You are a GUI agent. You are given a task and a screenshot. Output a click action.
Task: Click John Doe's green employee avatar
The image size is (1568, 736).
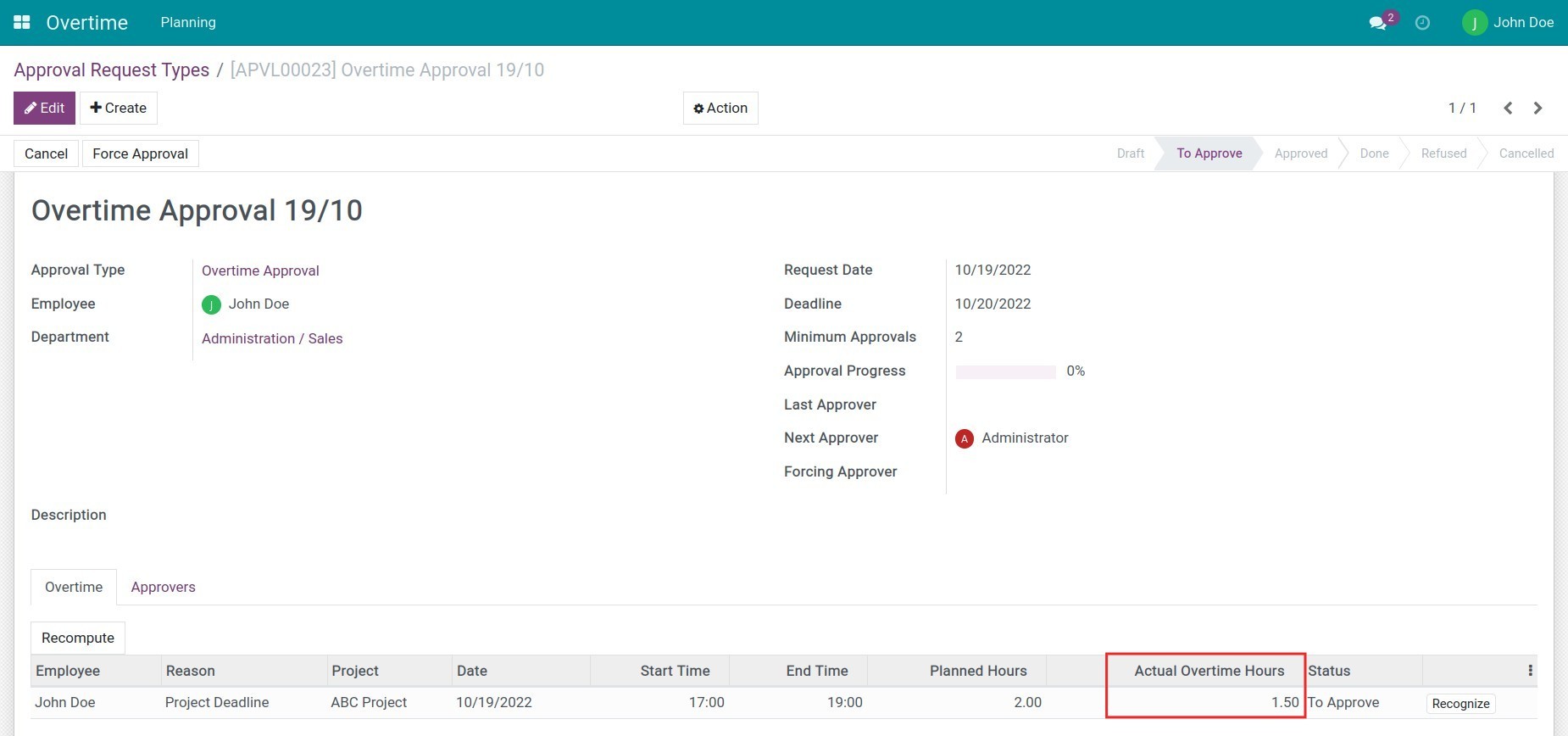coord(211,304)
